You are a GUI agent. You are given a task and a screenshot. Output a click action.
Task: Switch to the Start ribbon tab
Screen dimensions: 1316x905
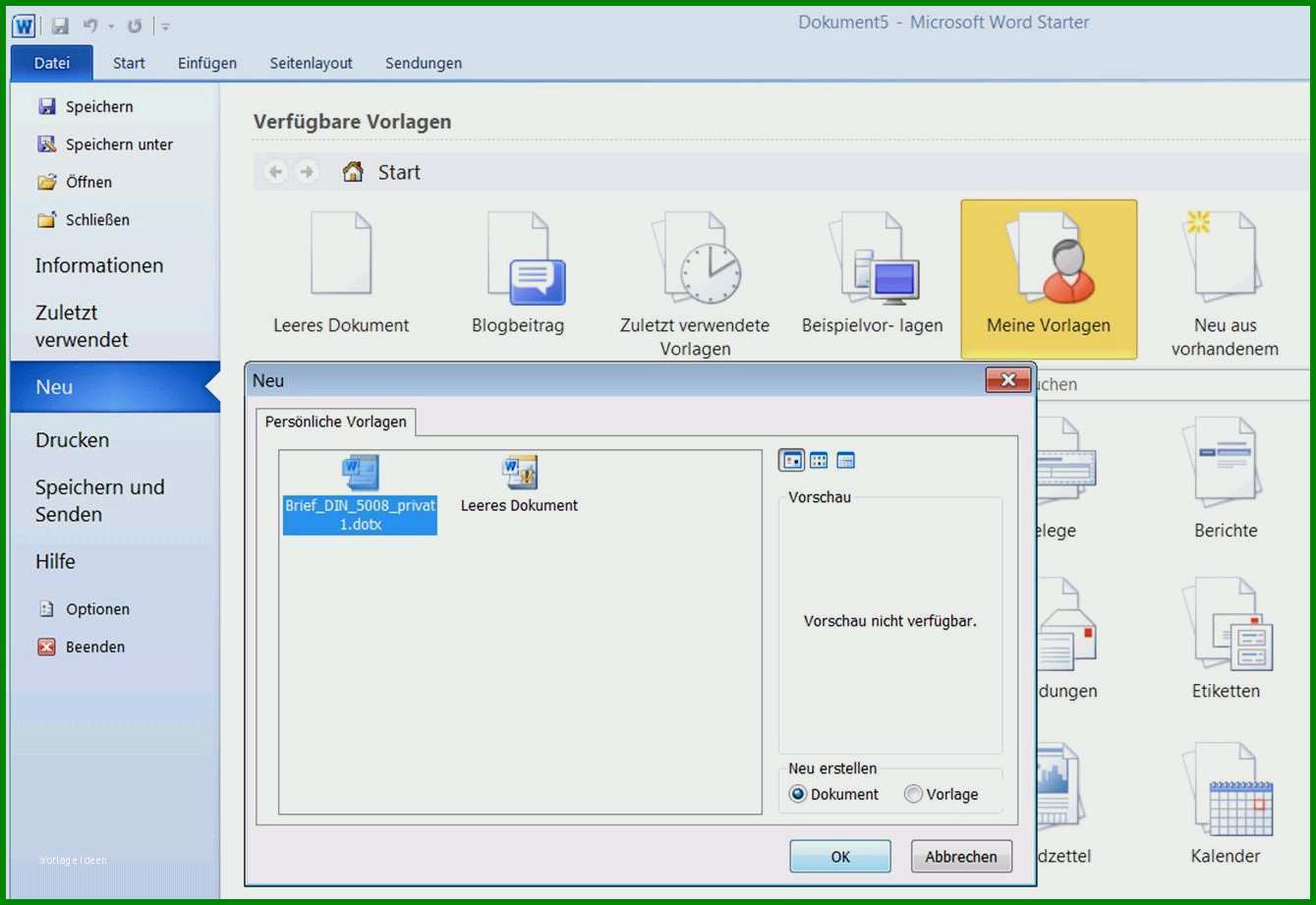(x=129, y=63)
